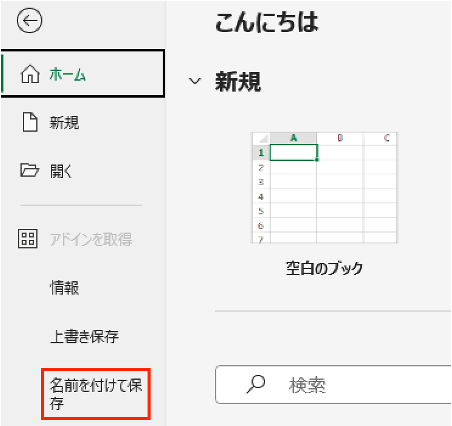Click the add-ins grid icon
This screenshot has height=426, width=452.
coord(28,239)
